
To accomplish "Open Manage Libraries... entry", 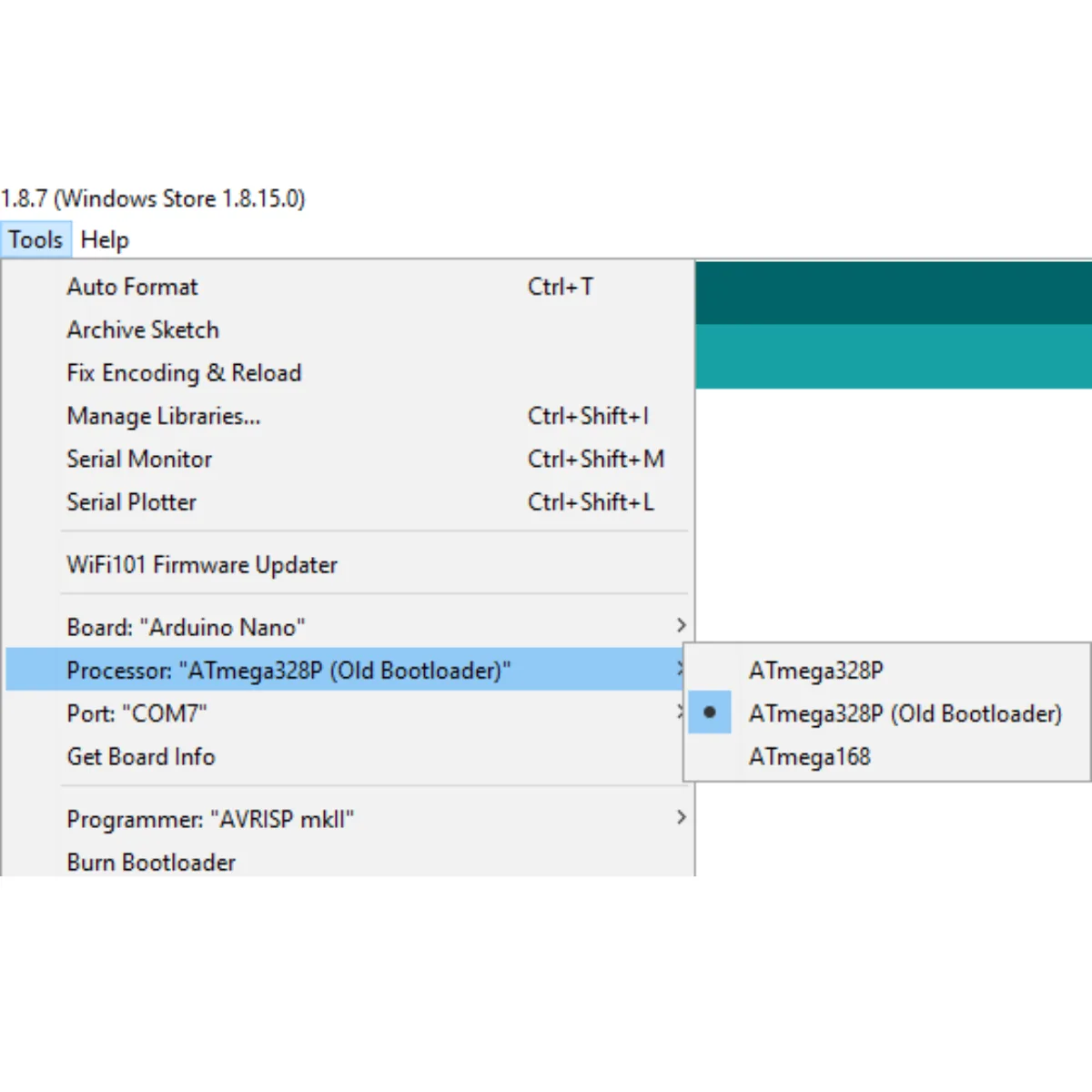I will point(349,416).
